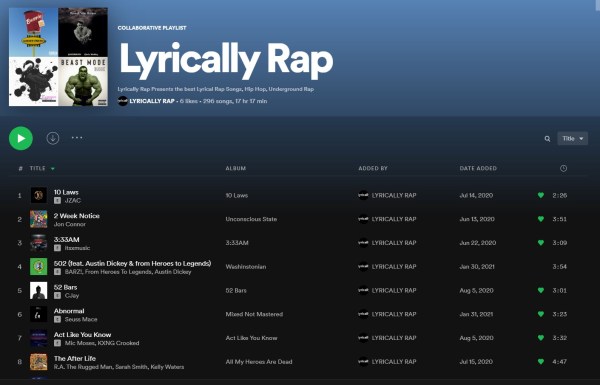Select 2 Week Notice album art
The image size is (600, 385).
coord(39,219)
